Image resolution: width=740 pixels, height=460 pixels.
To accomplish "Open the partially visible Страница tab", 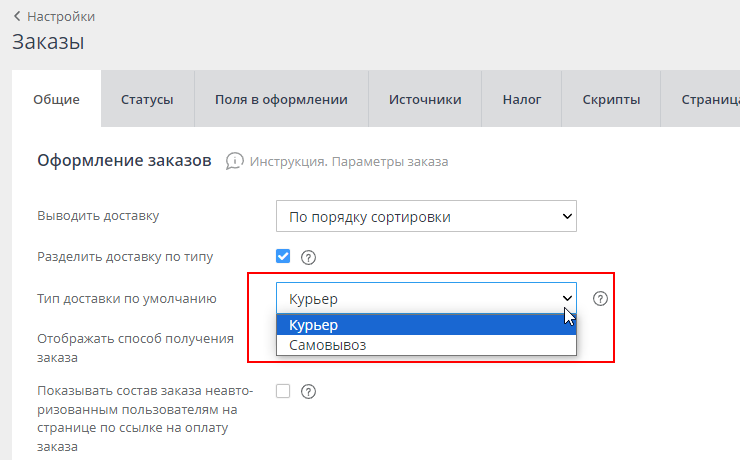I will point(708,99).
